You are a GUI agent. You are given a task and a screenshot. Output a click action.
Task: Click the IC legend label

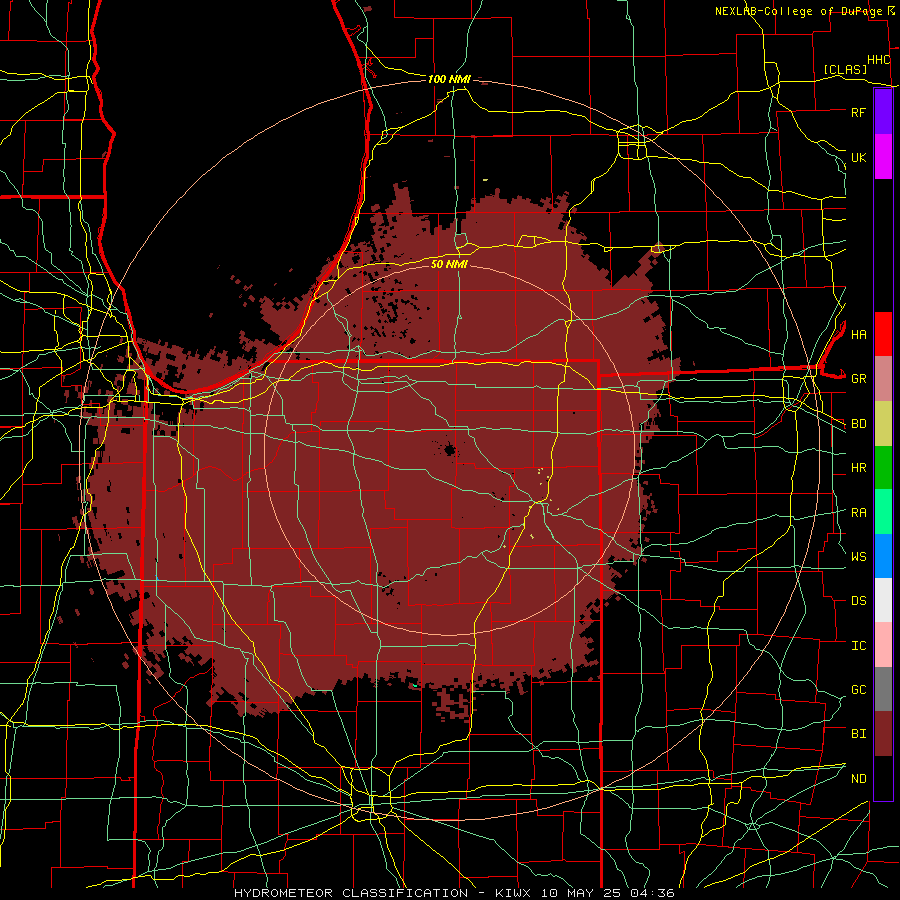click(x=858, y=646)
